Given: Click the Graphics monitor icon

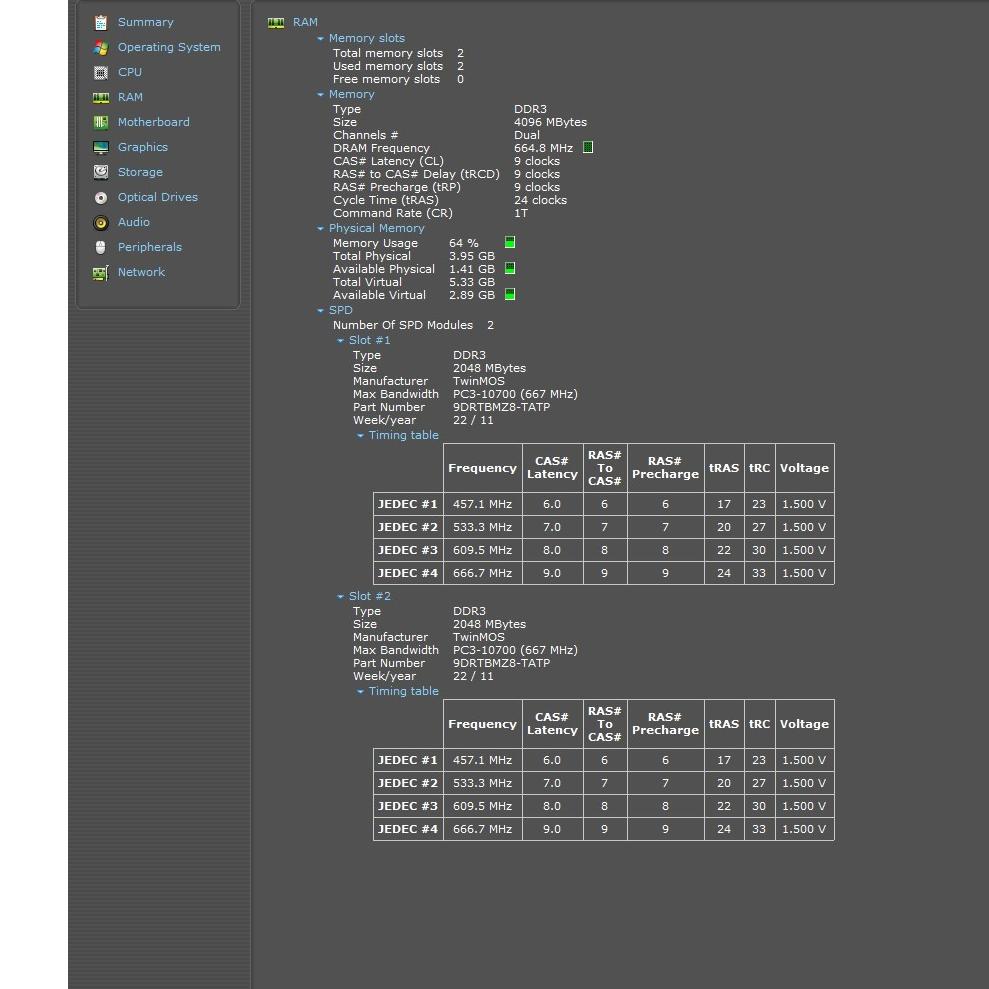Looking at the screenshot, I should (x=100, y=147).
